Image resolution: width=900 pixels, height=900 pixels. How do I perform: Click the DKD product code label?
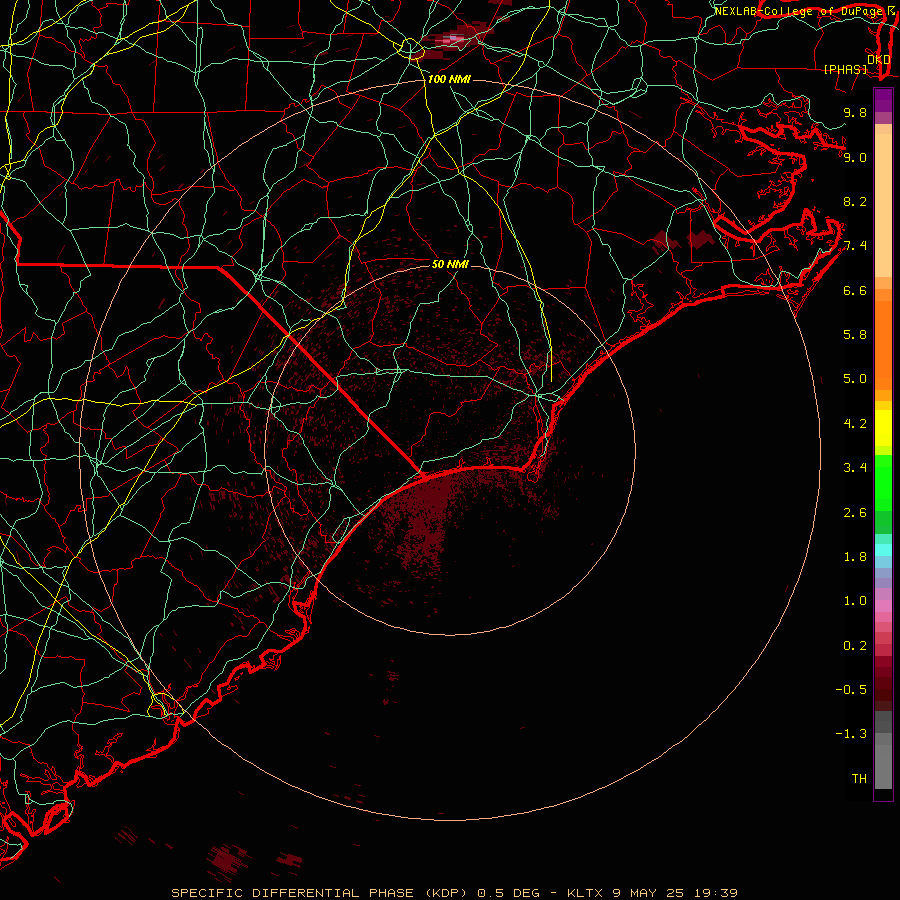click(x=879, y=59)
